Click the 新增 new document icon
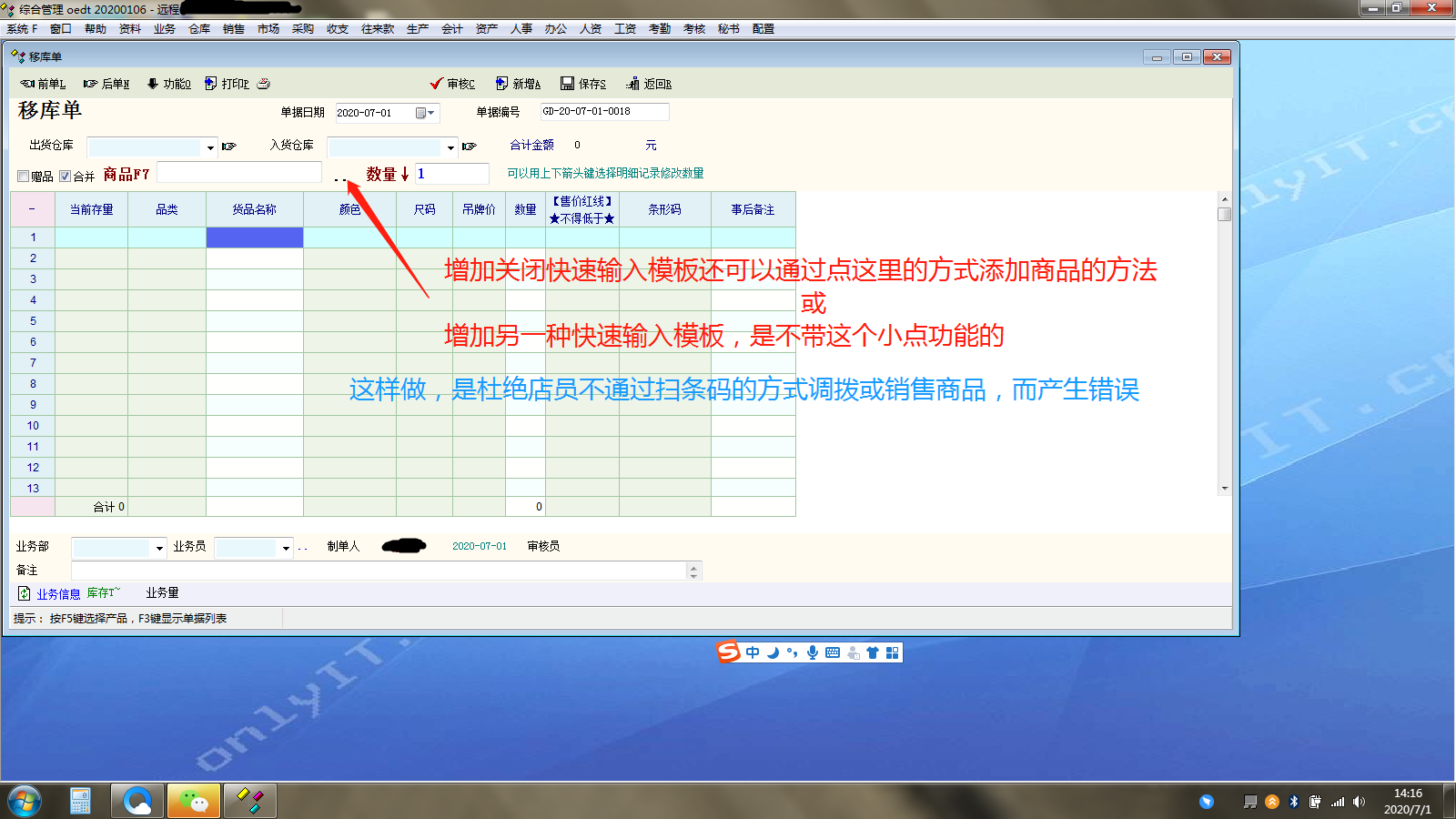The height and width of the screenshot is (819, 1456). click(501, 84)
